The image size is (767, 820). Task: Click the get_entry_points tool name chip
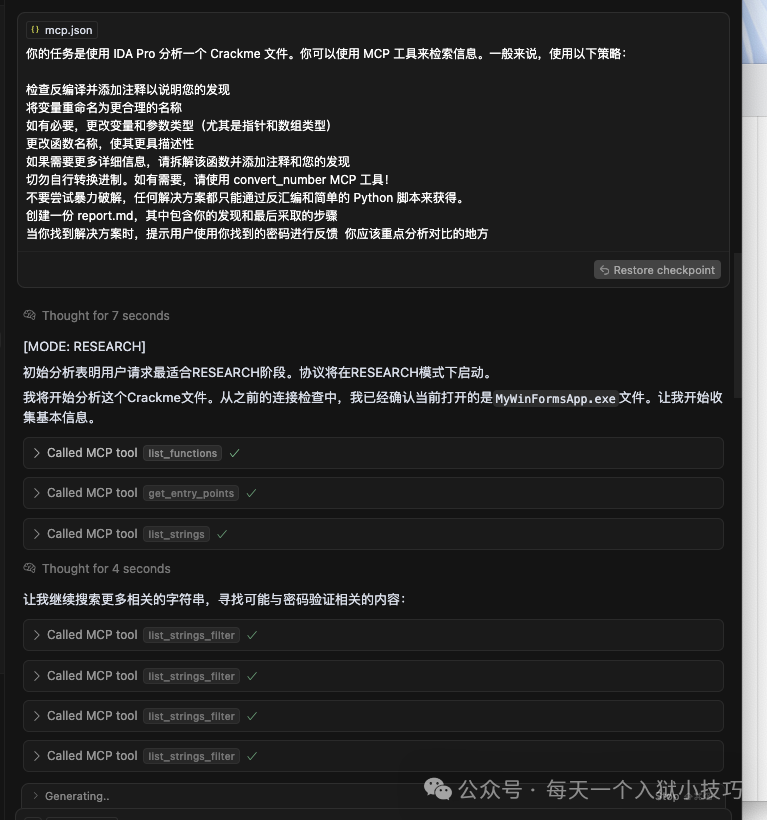[191, 493]
